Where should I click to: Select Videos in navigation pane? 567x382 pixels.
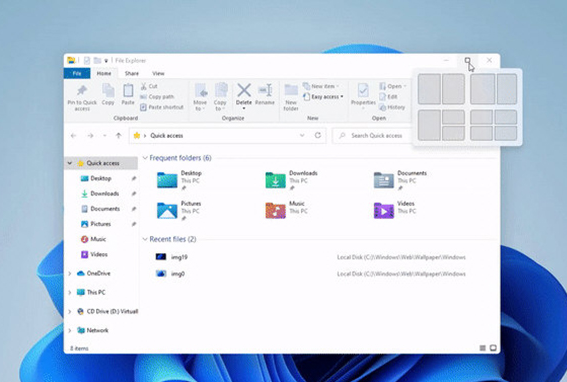click(99, 254)
